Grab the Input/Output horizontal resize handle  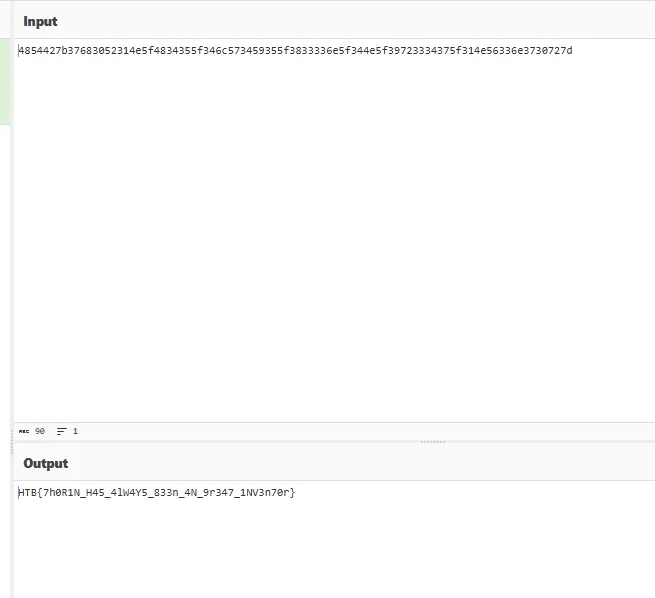(x=433, y=441)
